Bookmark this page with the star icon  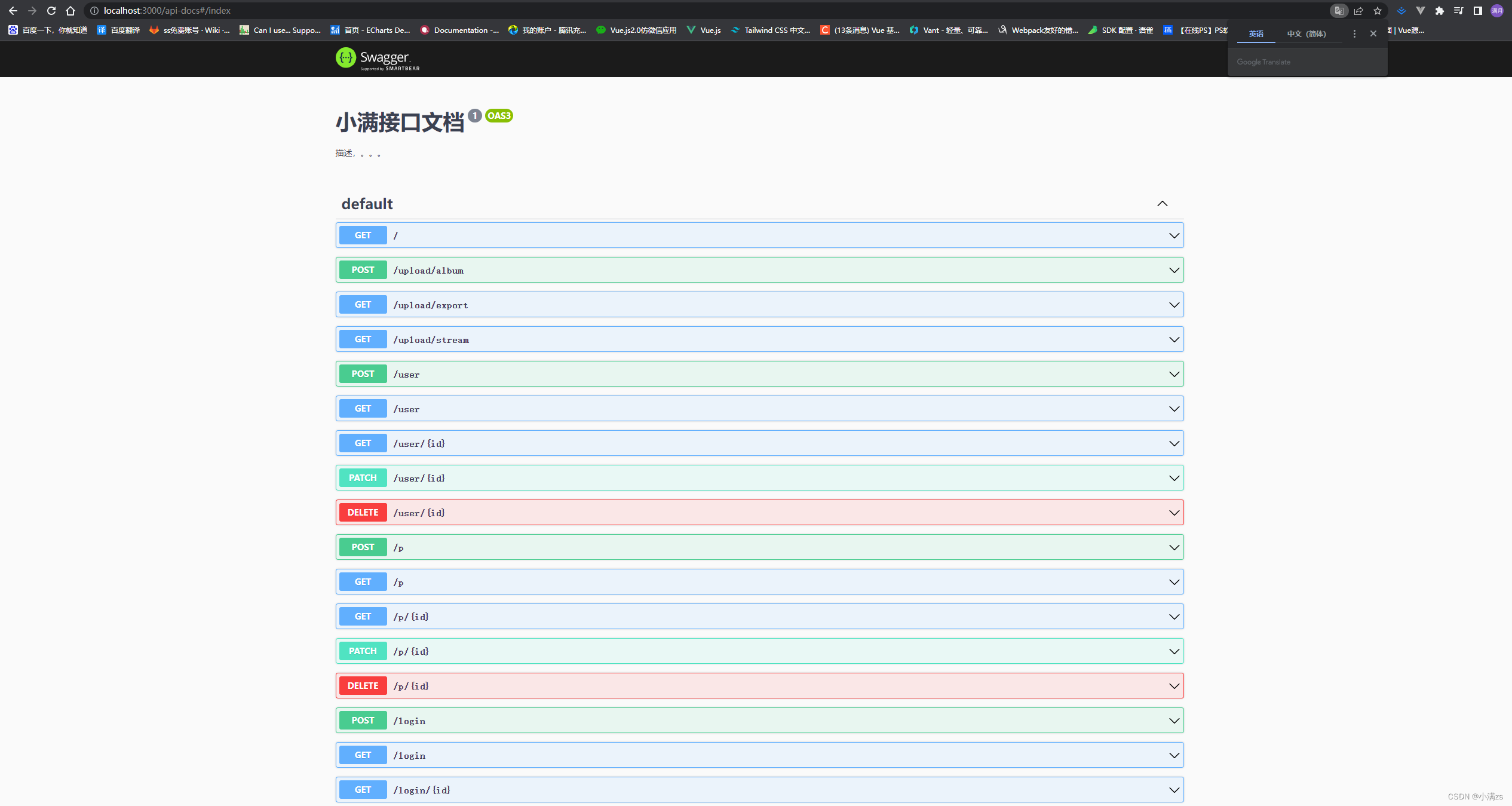(x=1378, y=11)
